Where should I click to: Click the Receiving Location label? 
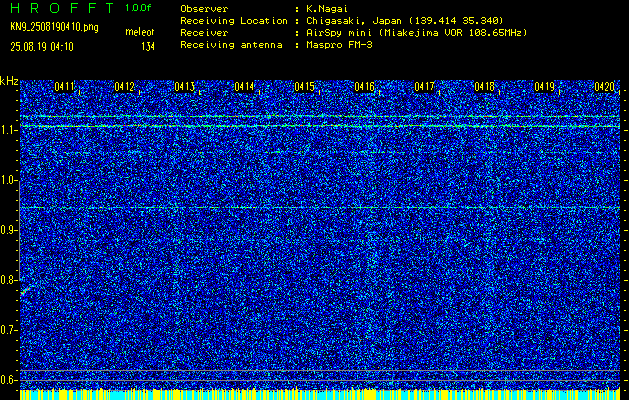click(234, 21)
